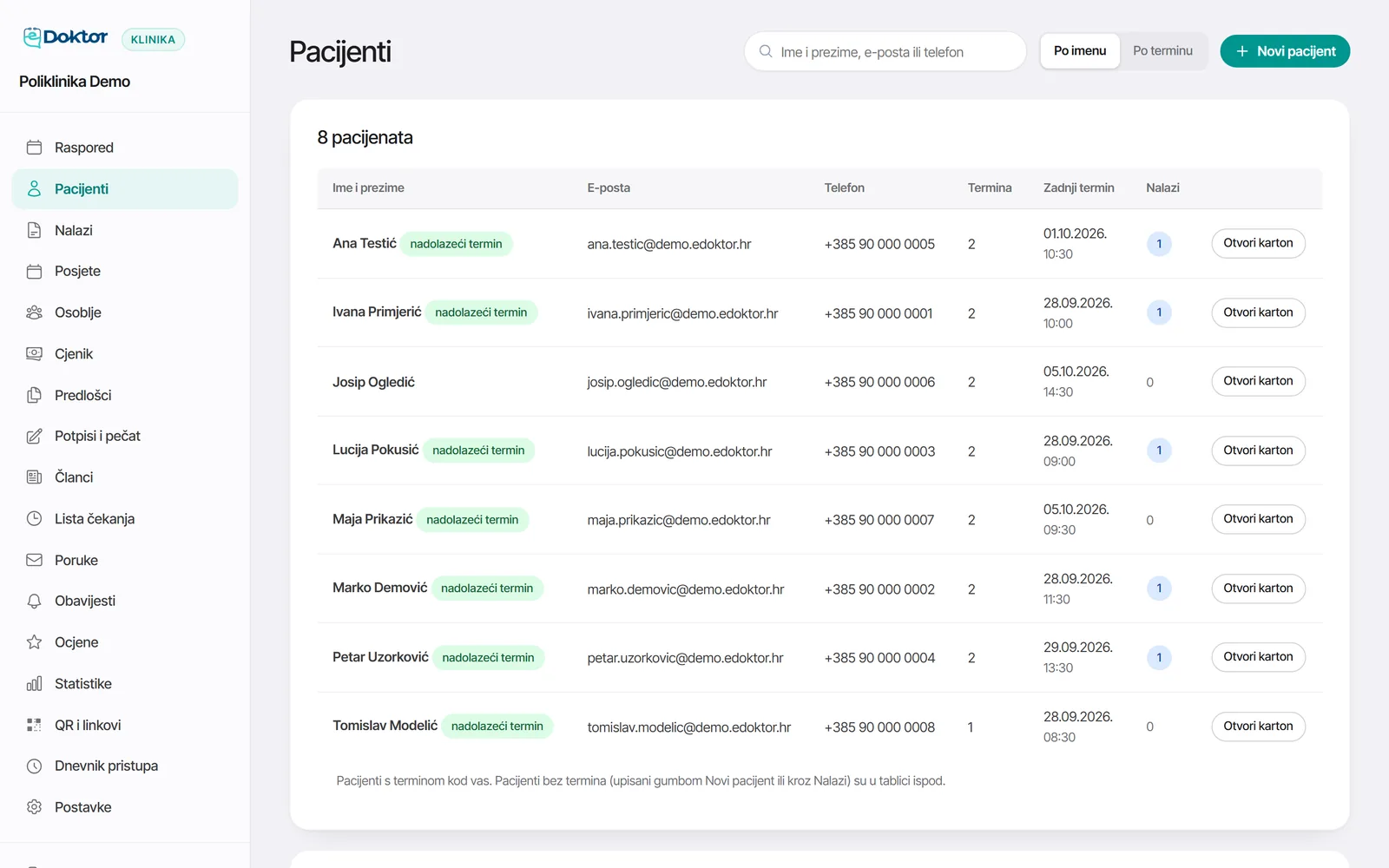This screenshot has height=868, width=1389.
Task: Open the Raspored calendar icon
Action: pyautogui.click(x=34, y=148)
